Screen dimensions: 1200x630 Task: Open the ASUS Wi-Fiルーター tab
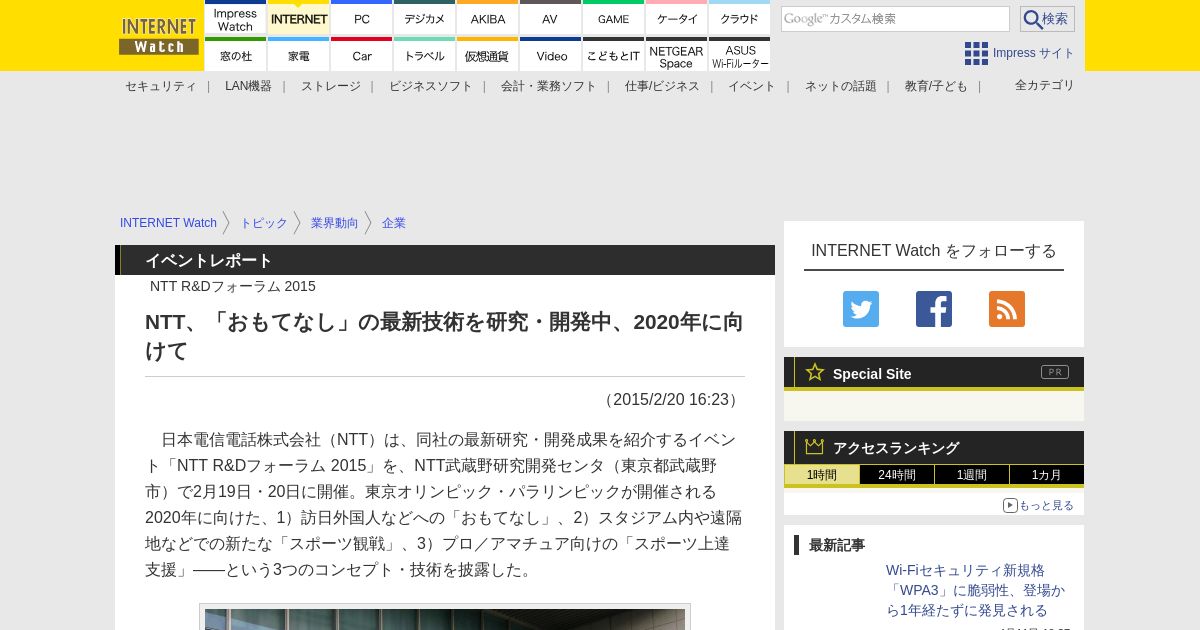(740, 55)
